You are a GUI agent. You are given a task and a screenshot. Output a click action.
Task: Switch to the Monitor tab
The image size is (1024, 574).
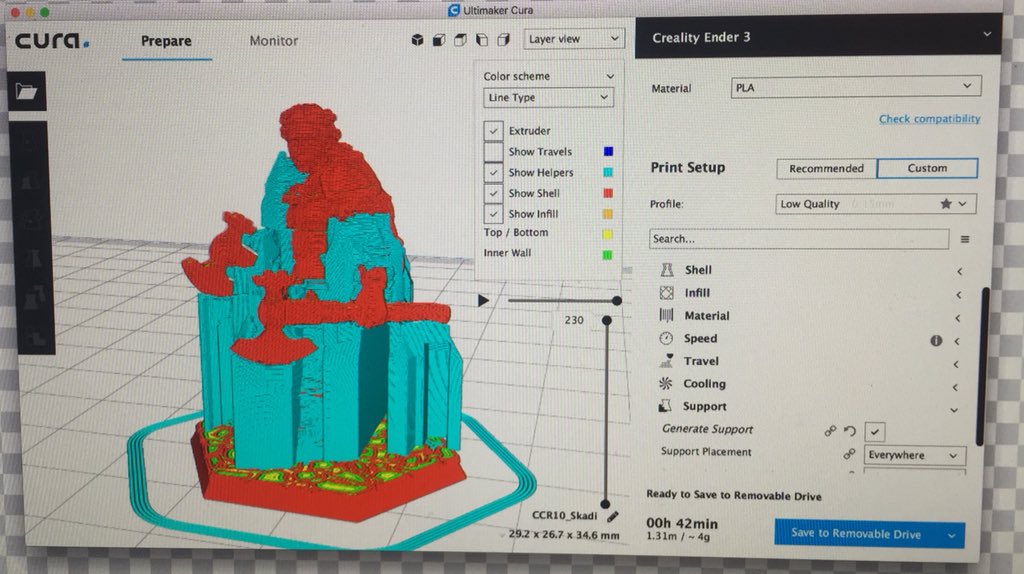click(274, 40)
